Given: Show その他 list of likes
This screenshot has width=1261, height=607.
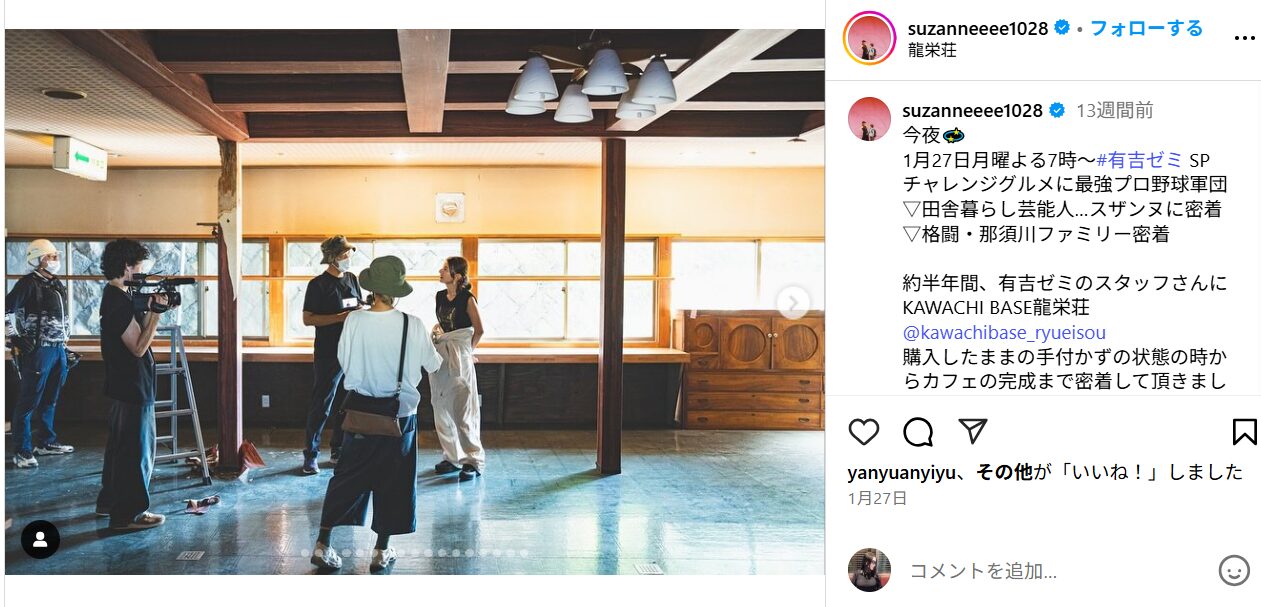Looking at the screenshot, I should tap(1004, 472).
